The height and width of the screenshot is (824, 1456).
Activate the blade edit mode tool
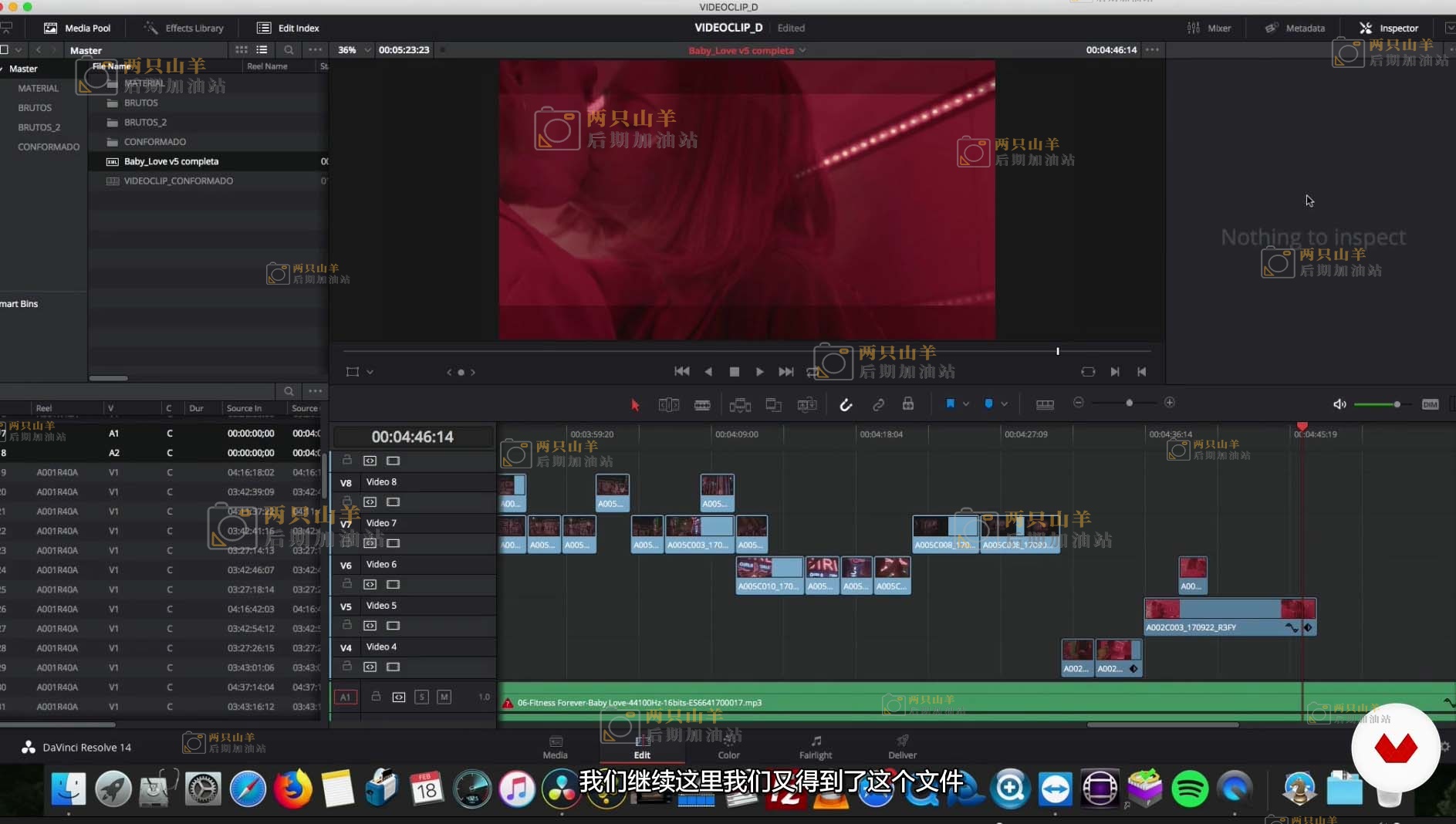click(x=702, y=405)
